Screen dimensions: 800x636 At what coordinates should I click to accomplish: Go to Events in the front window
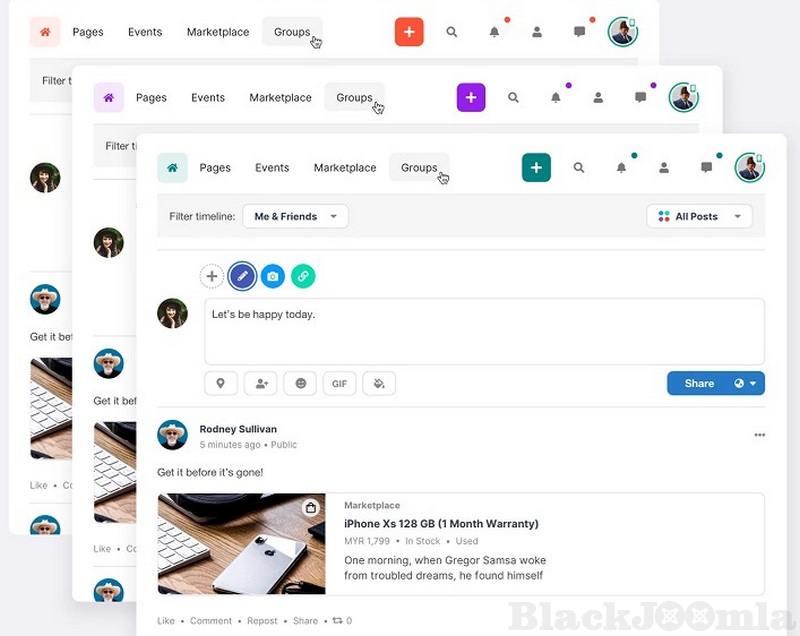(272, 168)
